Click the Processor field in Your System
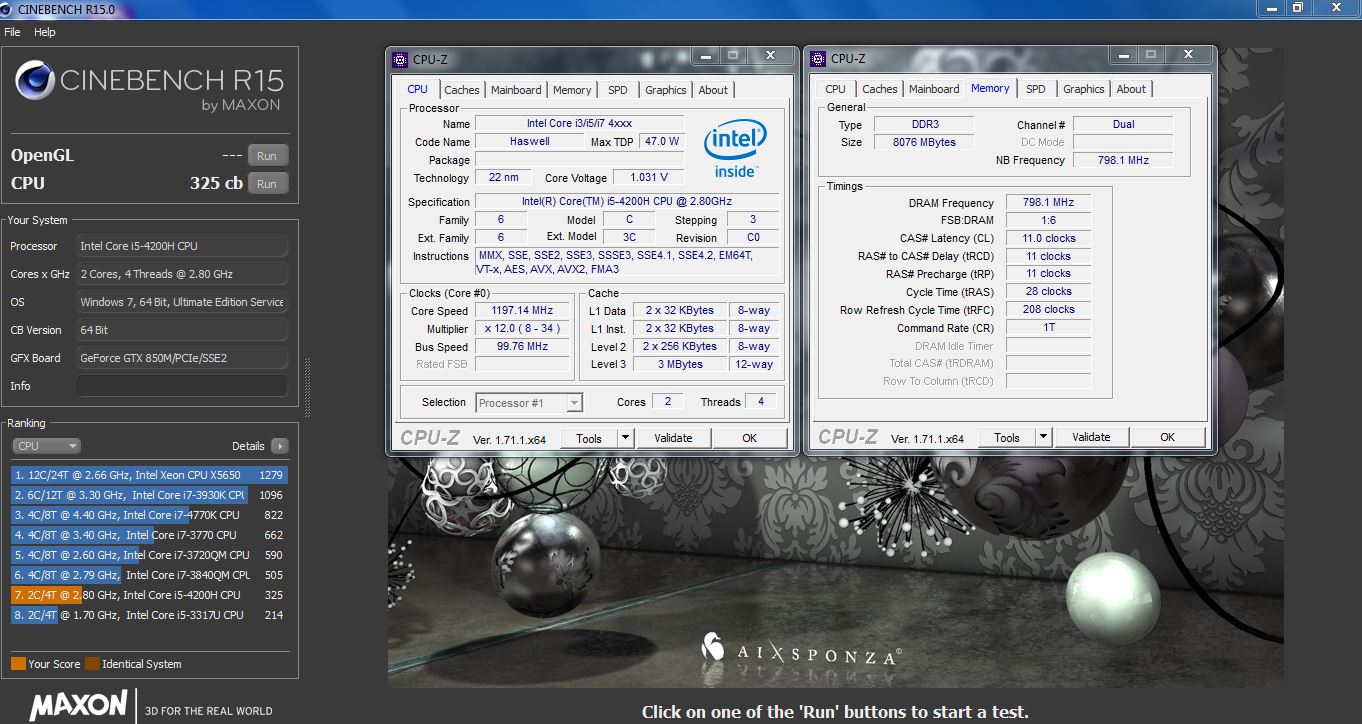 (x=182, y=246)
